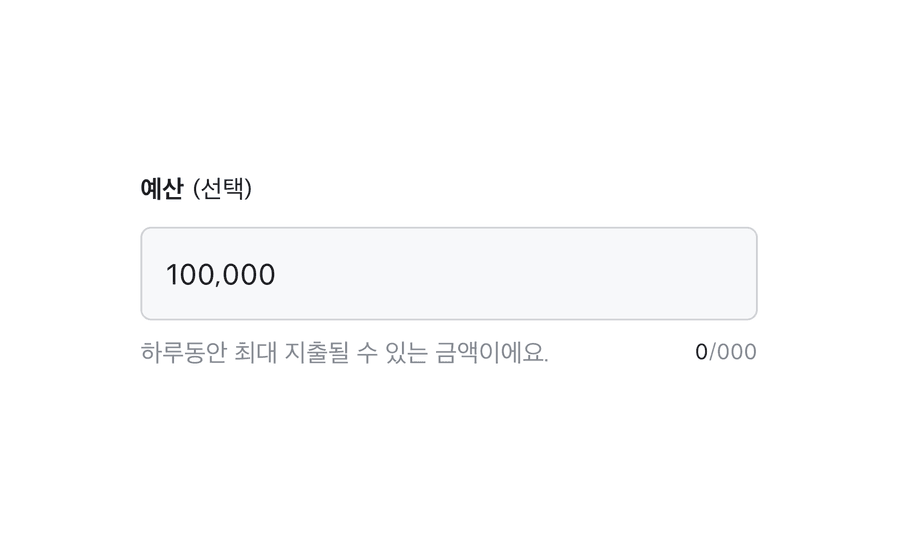The width and height of the screenshot is (900, 540).
Task: Click the 0/000 character counter
Action: pyautogui.click(x=726, y=352)
